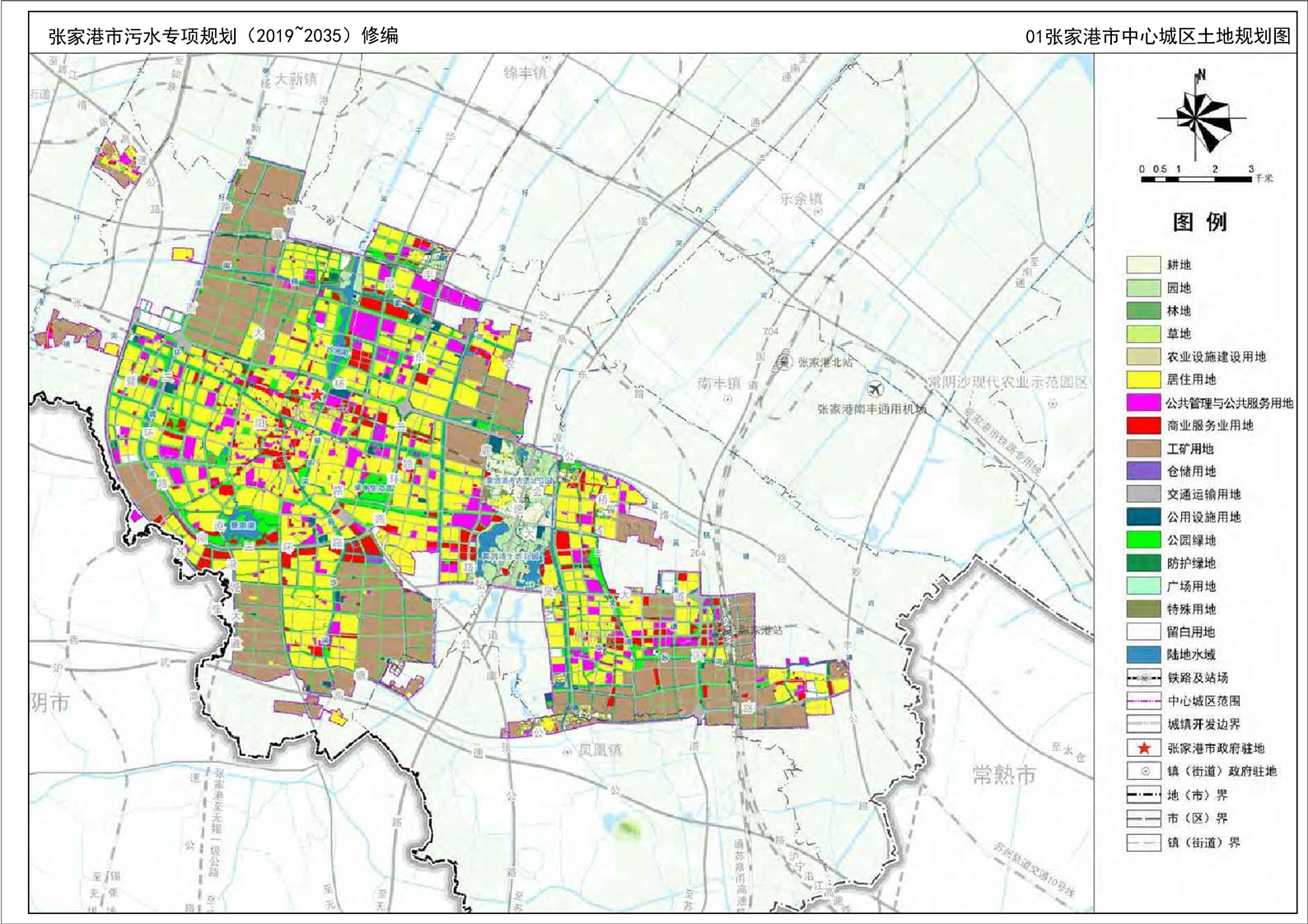This screenshot has width=1308, height=924.
Task: Click the red star icon in legend
Action: [x=1143, y=749]
